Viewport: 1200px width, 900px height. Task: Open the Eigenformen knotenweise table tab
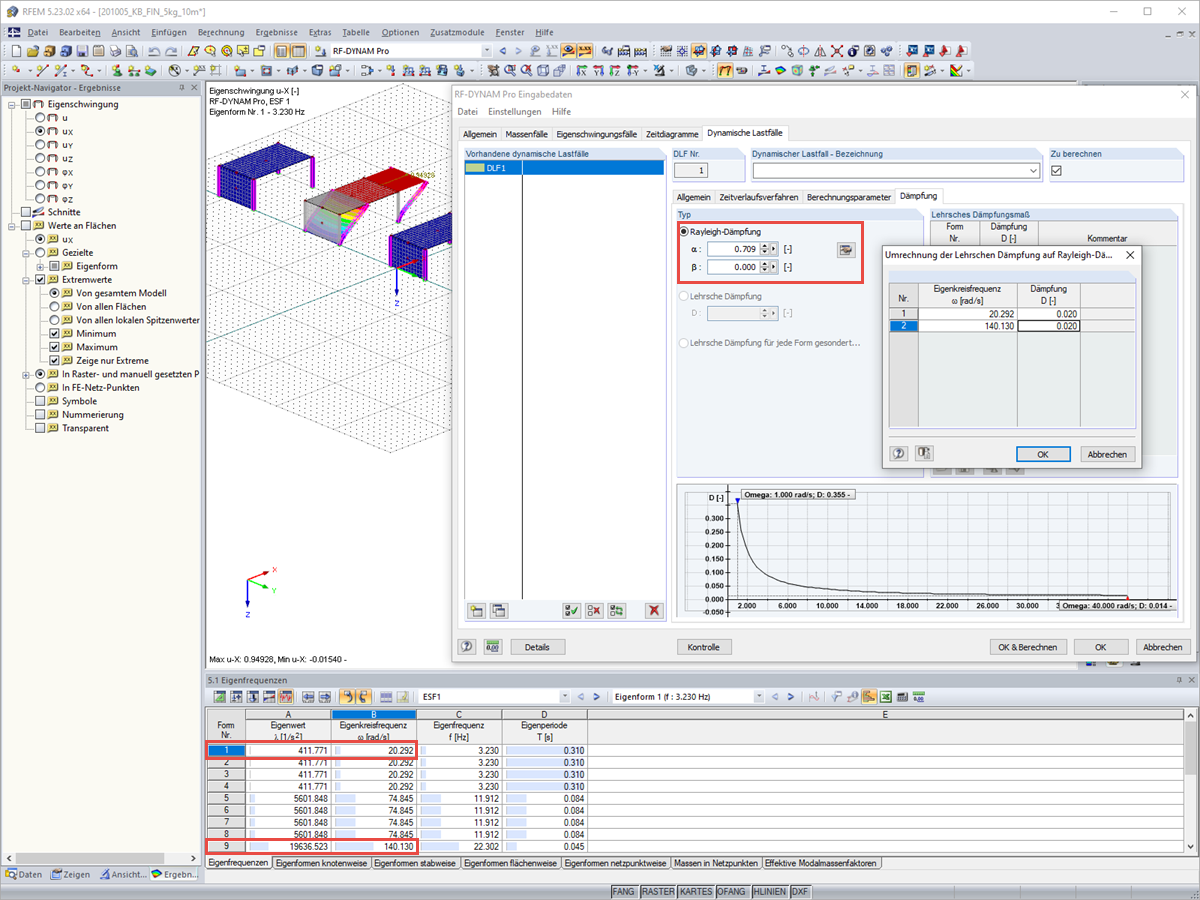(x=321, y=862)
